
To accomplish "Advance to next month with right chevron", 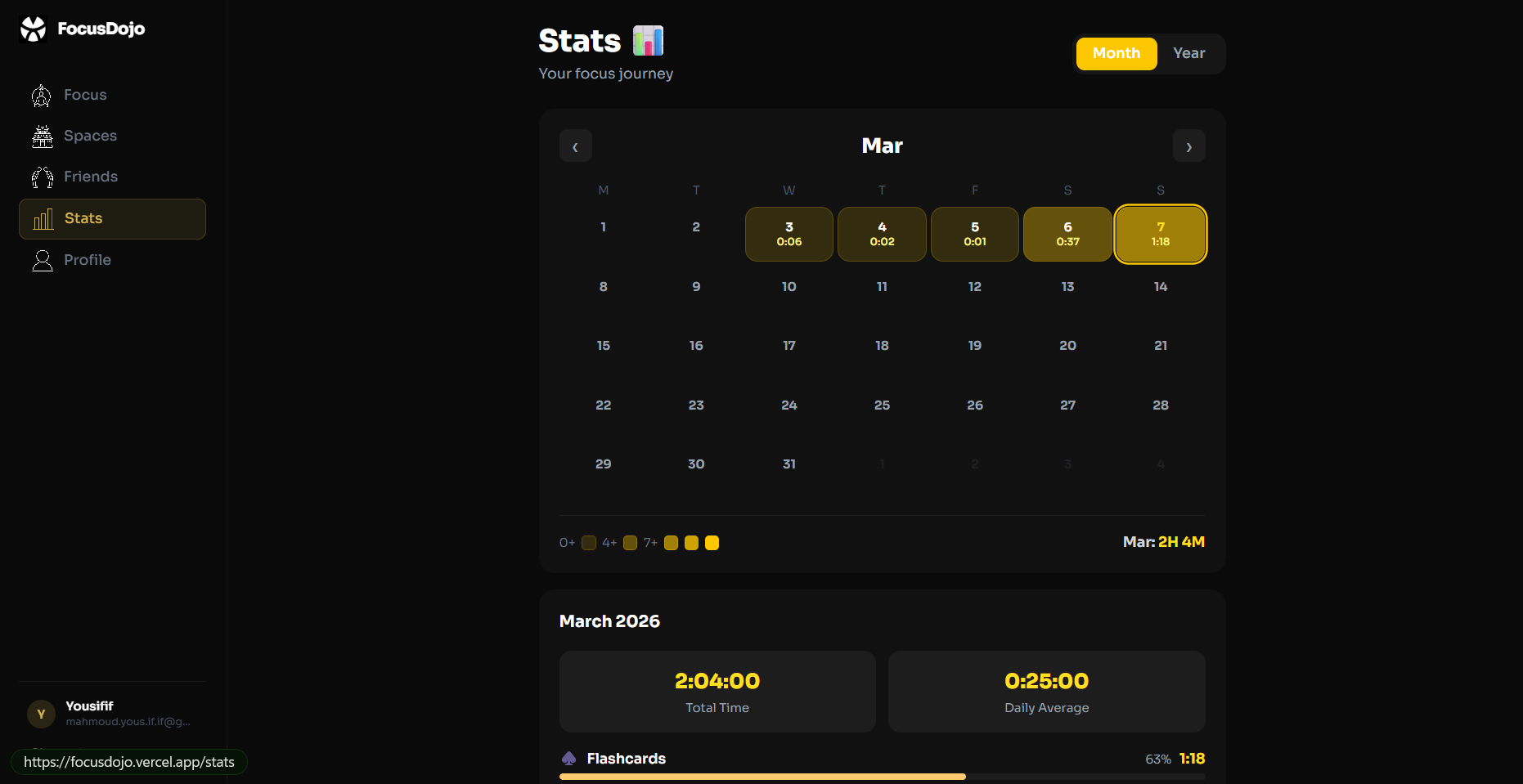I will (x=1188, y=146).
